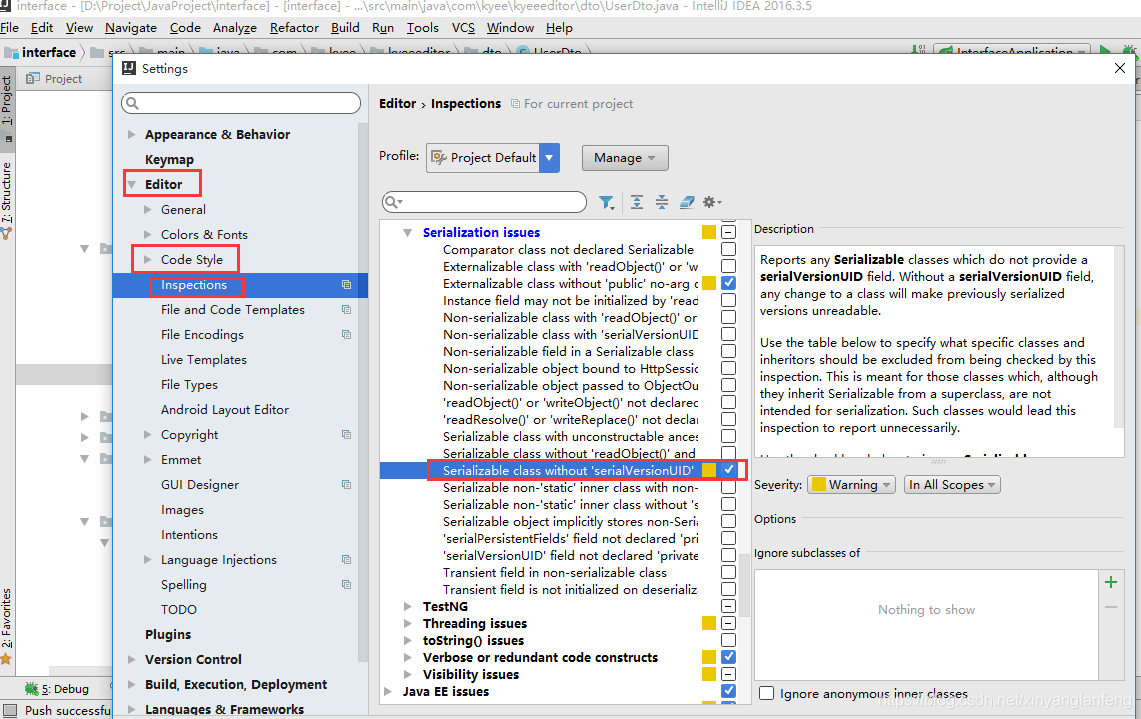
Task: Click the Debug bug icon in bottom tool bar
Action: pos(31,688)
